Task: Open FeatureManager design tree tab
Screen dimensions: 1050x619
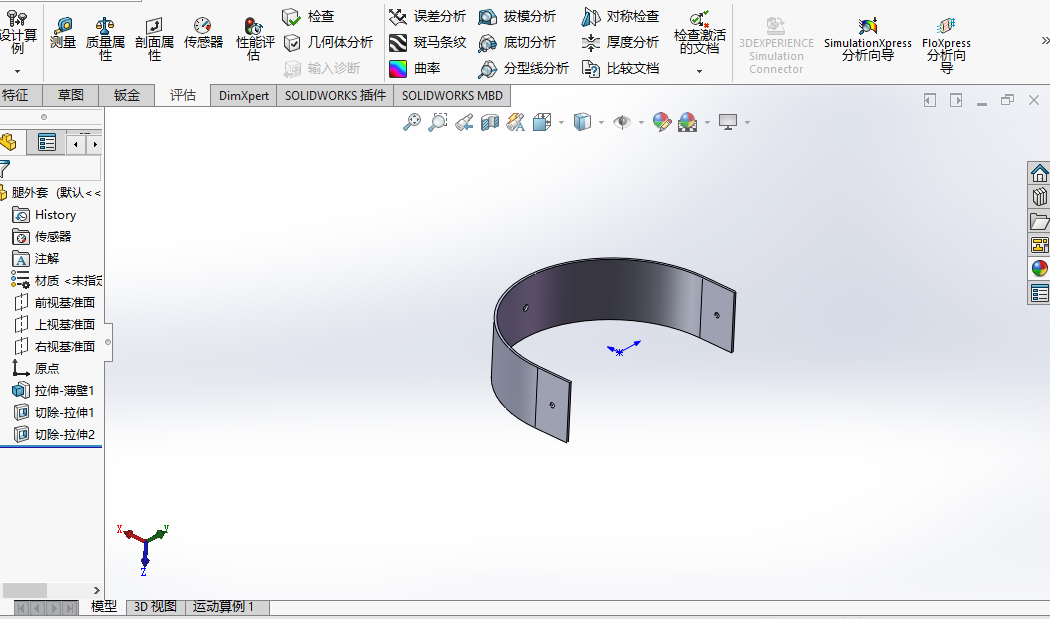Action: (9, 142)
